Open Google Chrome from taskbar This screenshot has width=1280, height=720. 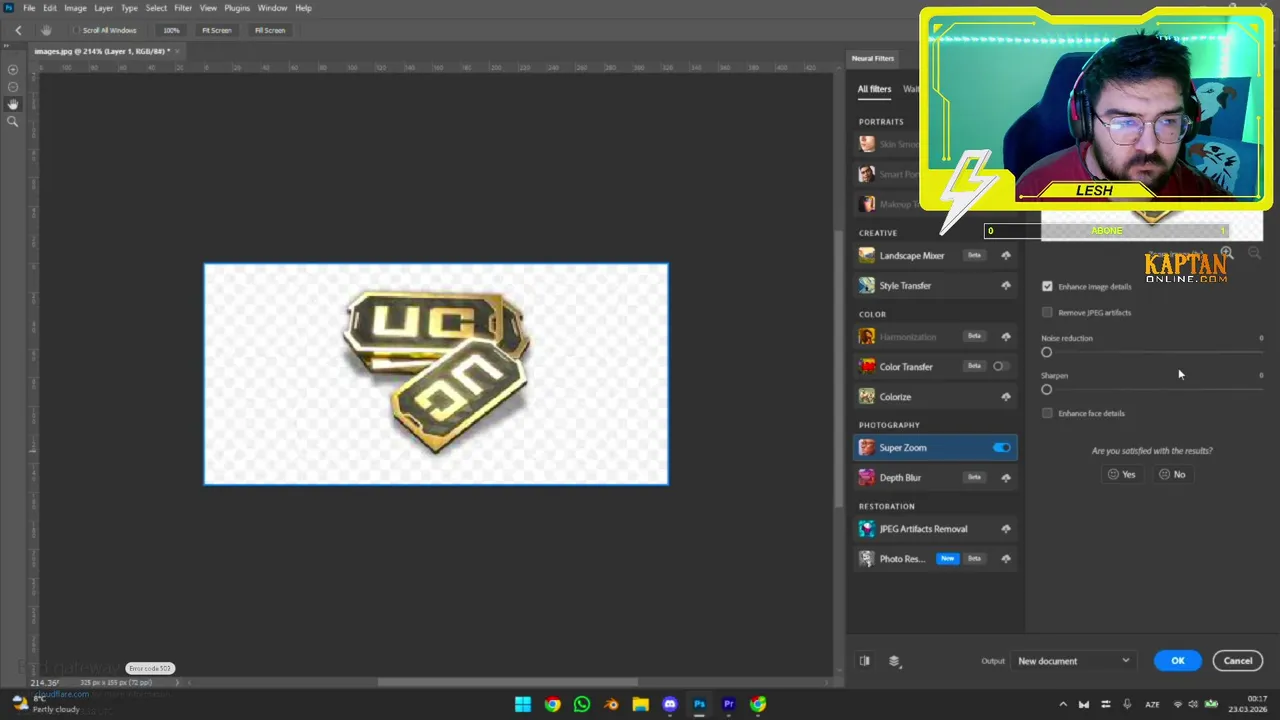click(x=552, y=704)
